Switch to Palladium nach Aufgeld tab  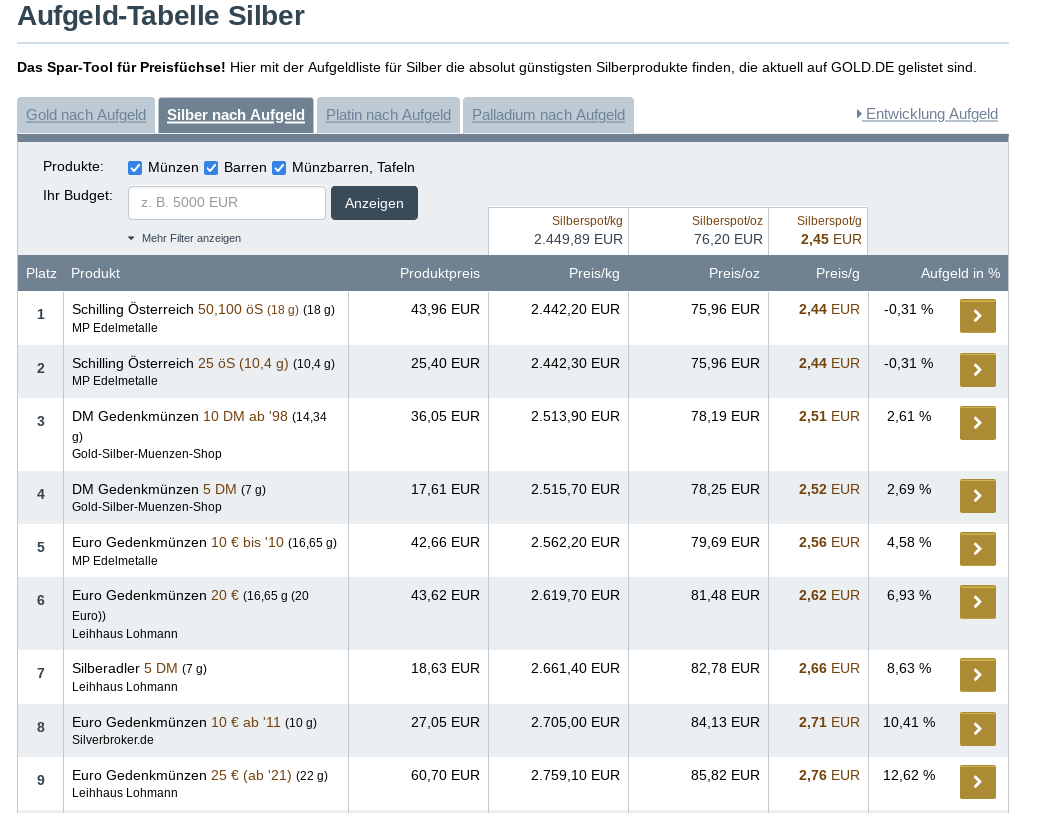(x=549, y=115)
